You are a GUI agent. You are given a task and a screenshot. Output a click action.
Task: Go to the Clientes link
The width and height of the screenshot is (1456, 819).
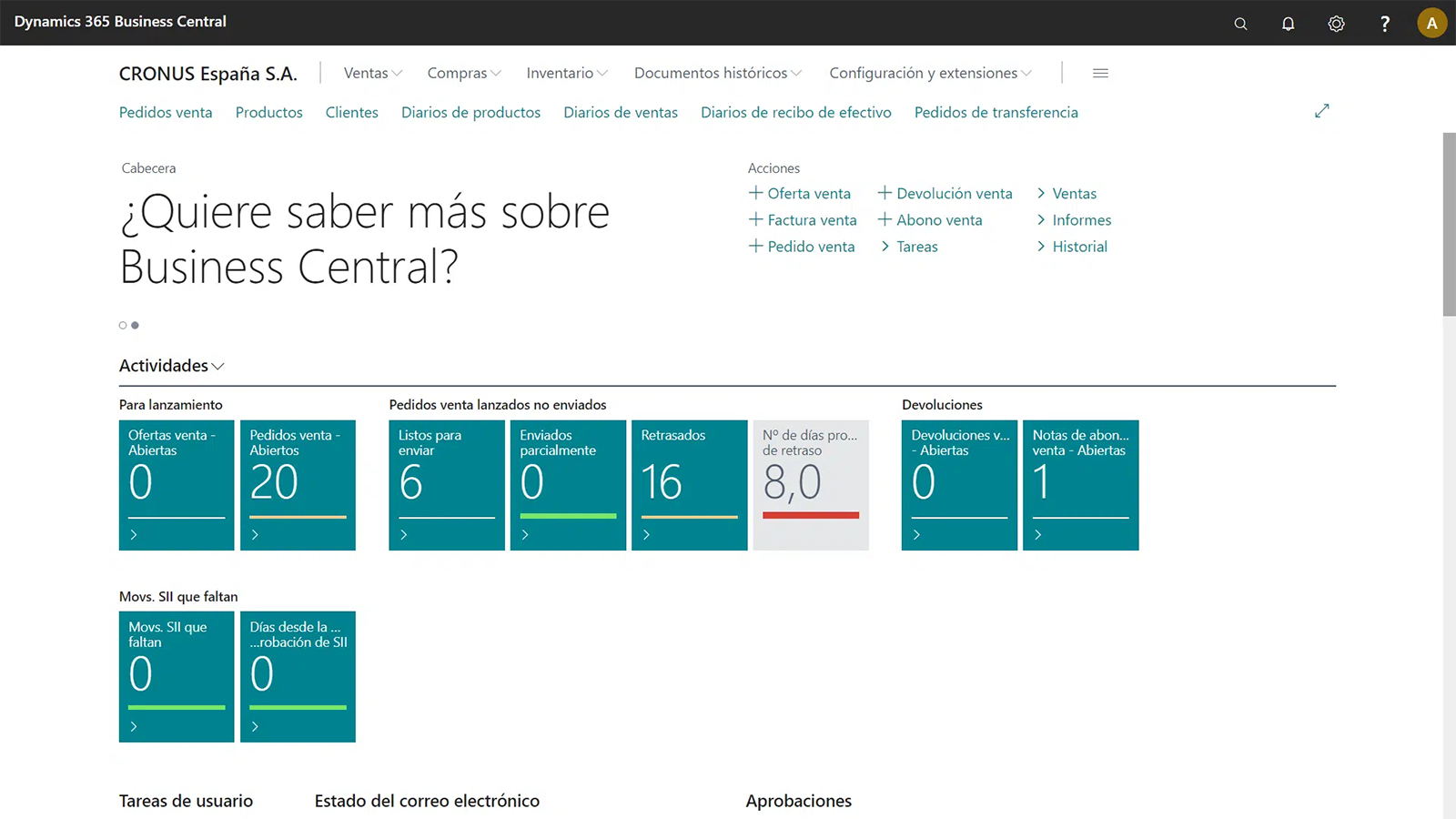point(351,112)
